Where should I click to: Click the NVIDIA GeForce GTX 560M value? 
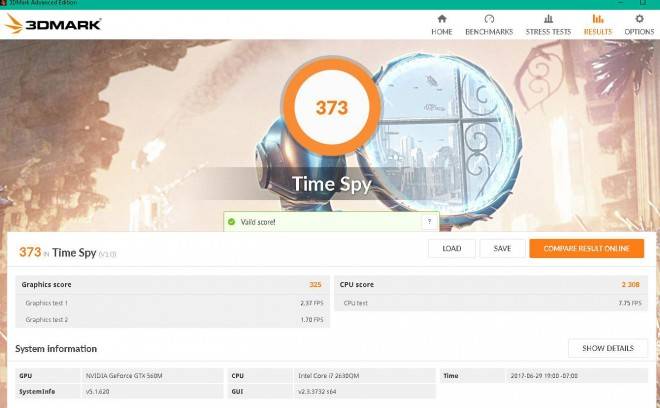click(x=124, y=376)
